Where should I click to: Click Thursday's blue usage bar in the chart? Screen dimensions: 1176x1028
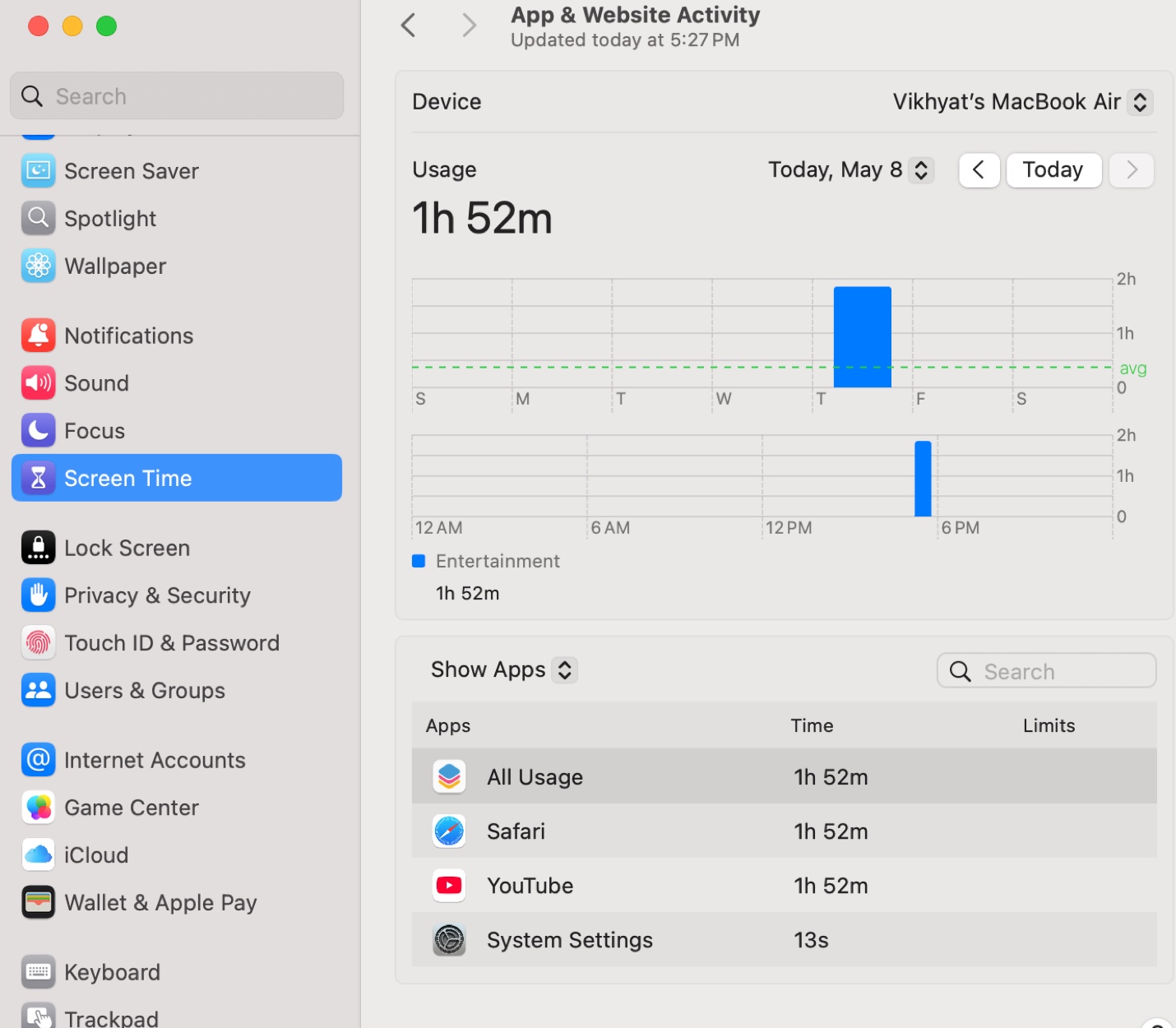click(x=863, y=337)
